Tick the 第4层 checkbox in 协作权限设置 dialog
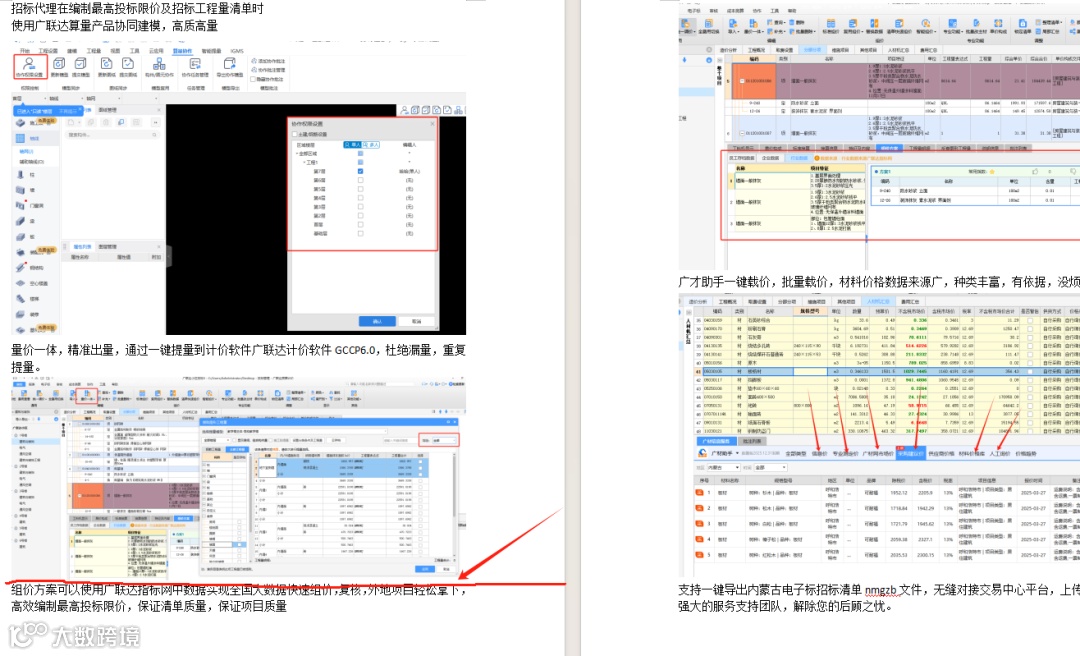 pos(360,198)
